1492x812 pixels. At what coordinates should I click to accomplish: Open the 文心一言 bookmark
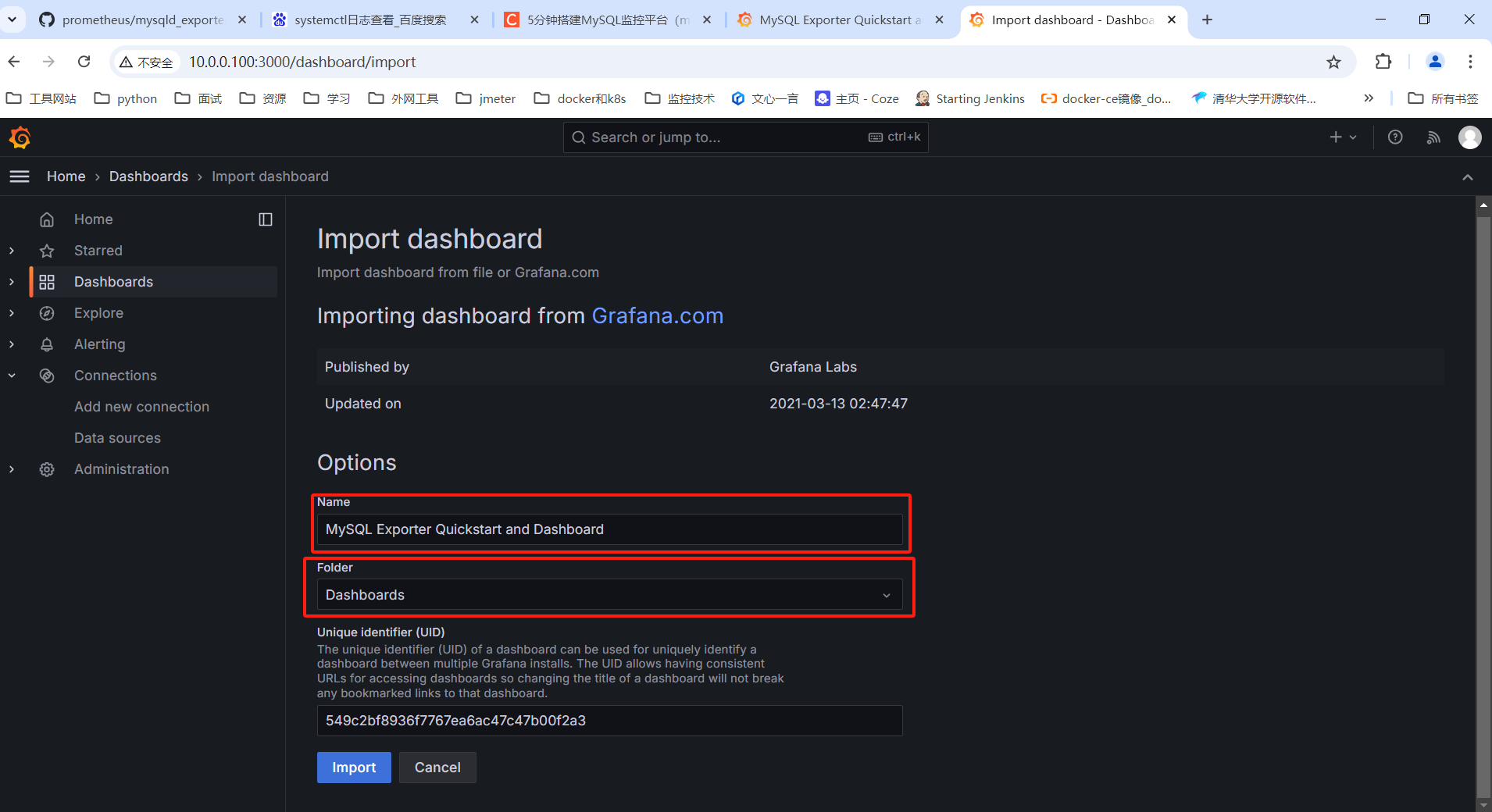pos(765,98)
